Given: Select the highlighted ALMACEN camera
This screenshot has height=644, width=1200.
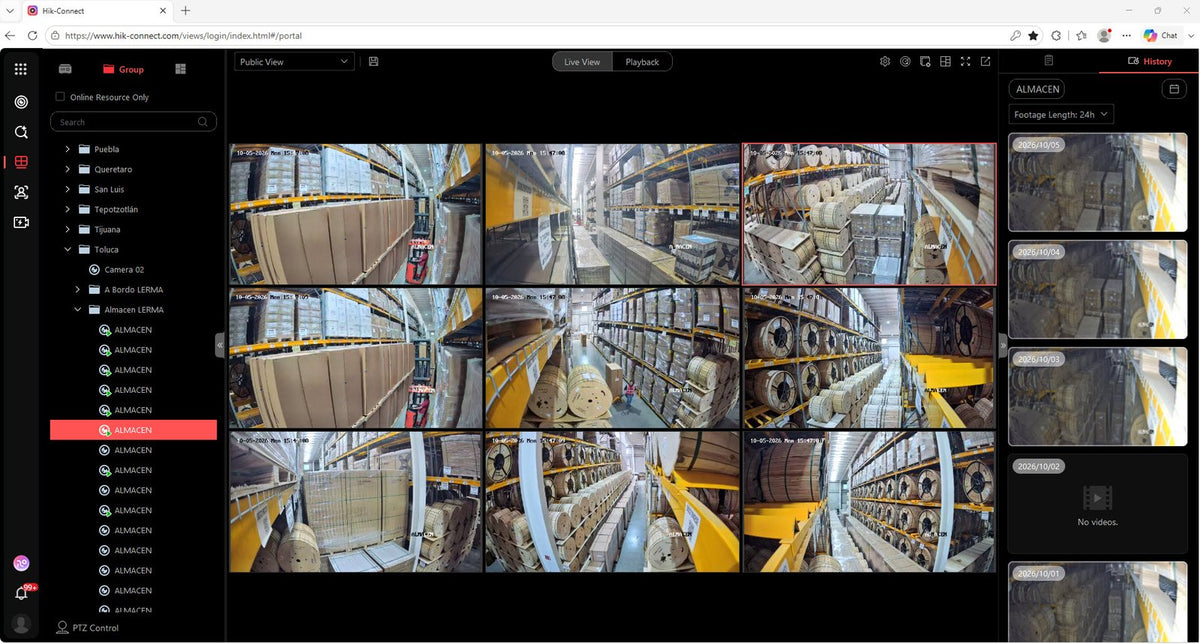Looking at the screenshot, I should [133, 430].
